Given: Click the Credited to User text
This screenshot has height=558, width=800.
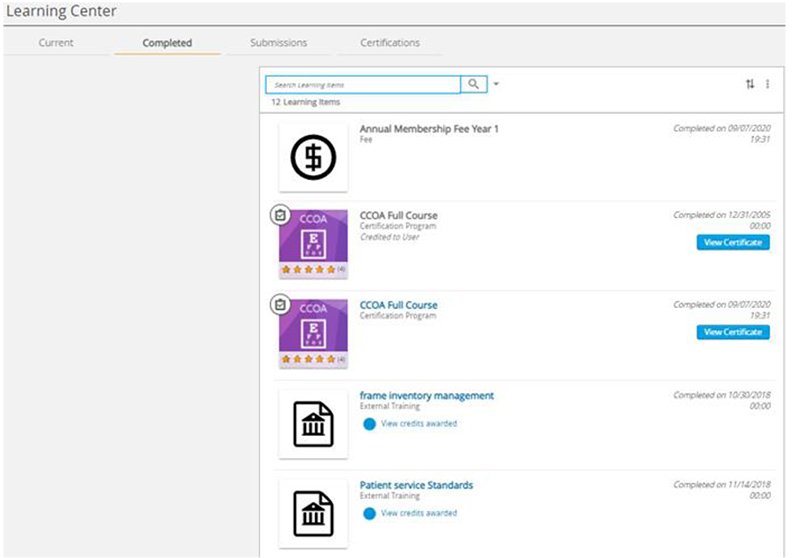Looking at the screenshot, I should coord(389,237).
